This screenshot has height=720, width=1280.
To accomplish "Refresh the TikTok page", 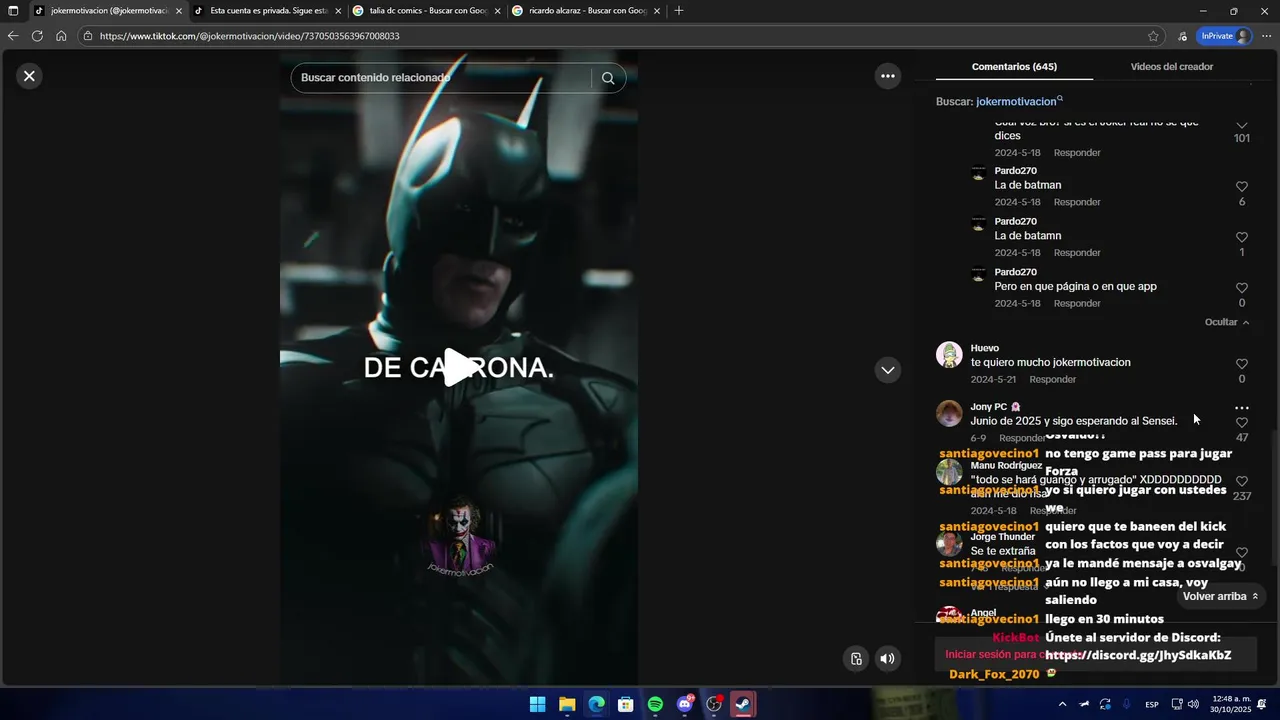I will [x=37, y=36].
